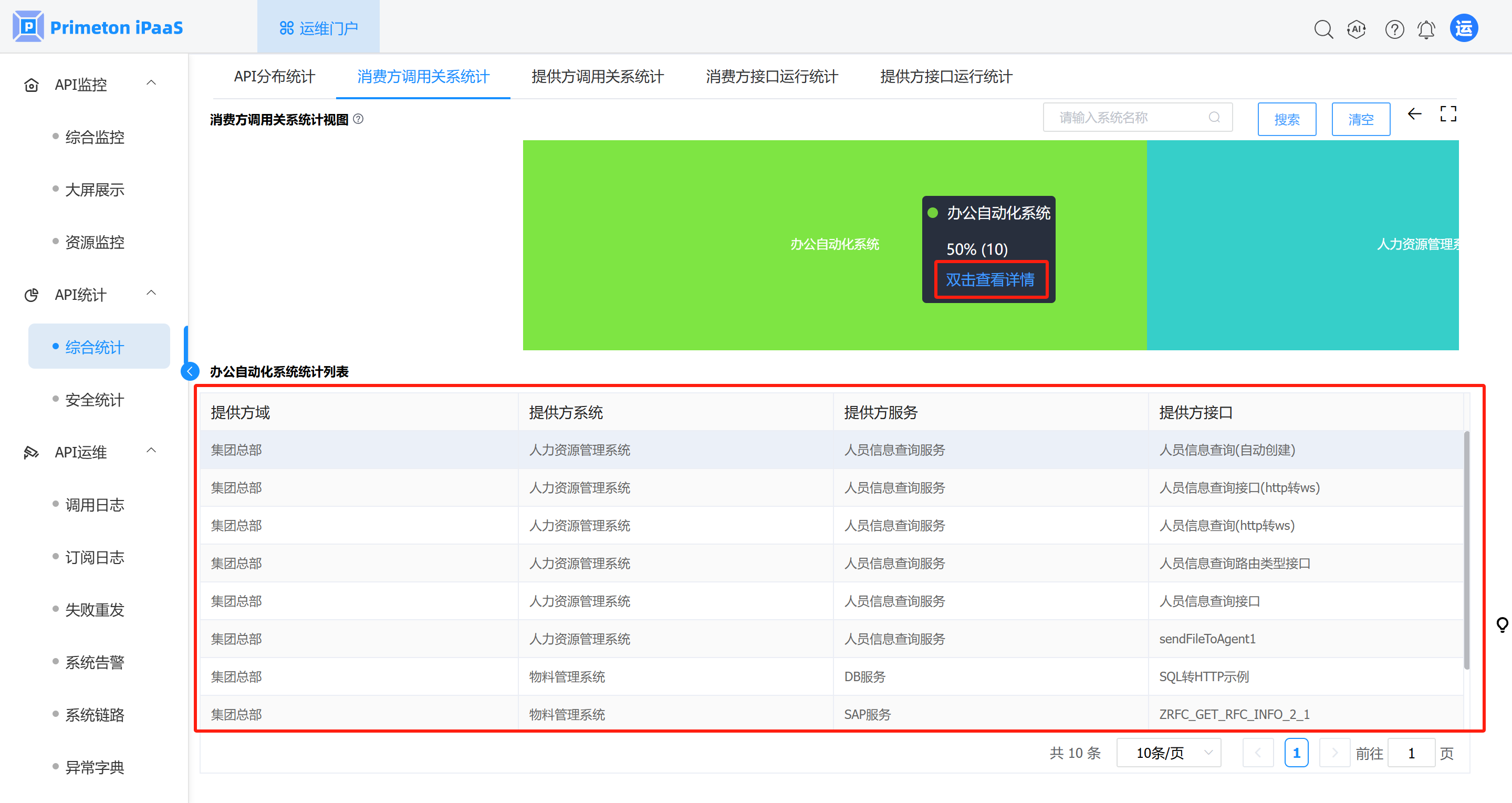The image size is (1512, 803).
Task: Collapse the sidebar with the blue arrow
Action: pos(190,371)
